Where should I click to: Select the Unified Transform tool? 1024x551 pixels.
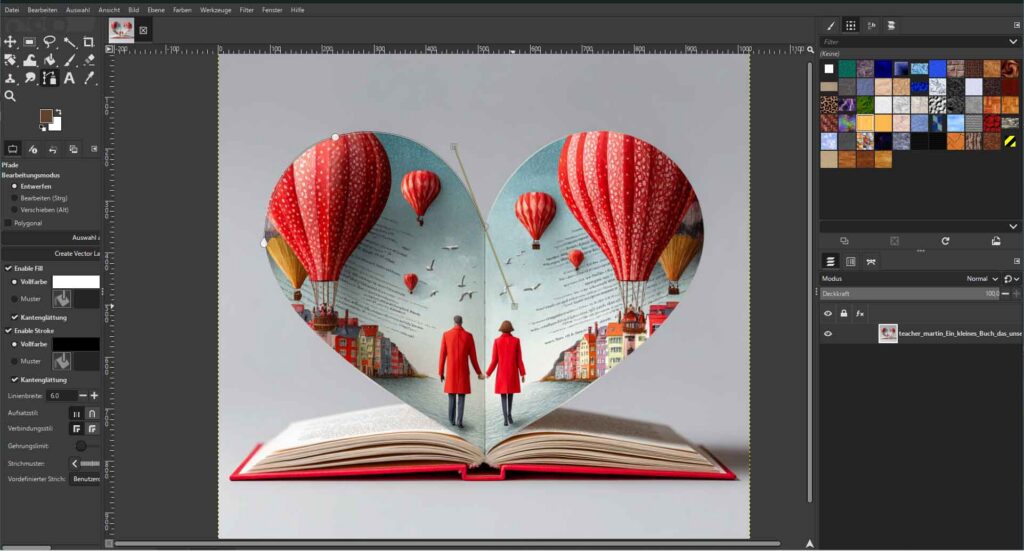point(10,60)
